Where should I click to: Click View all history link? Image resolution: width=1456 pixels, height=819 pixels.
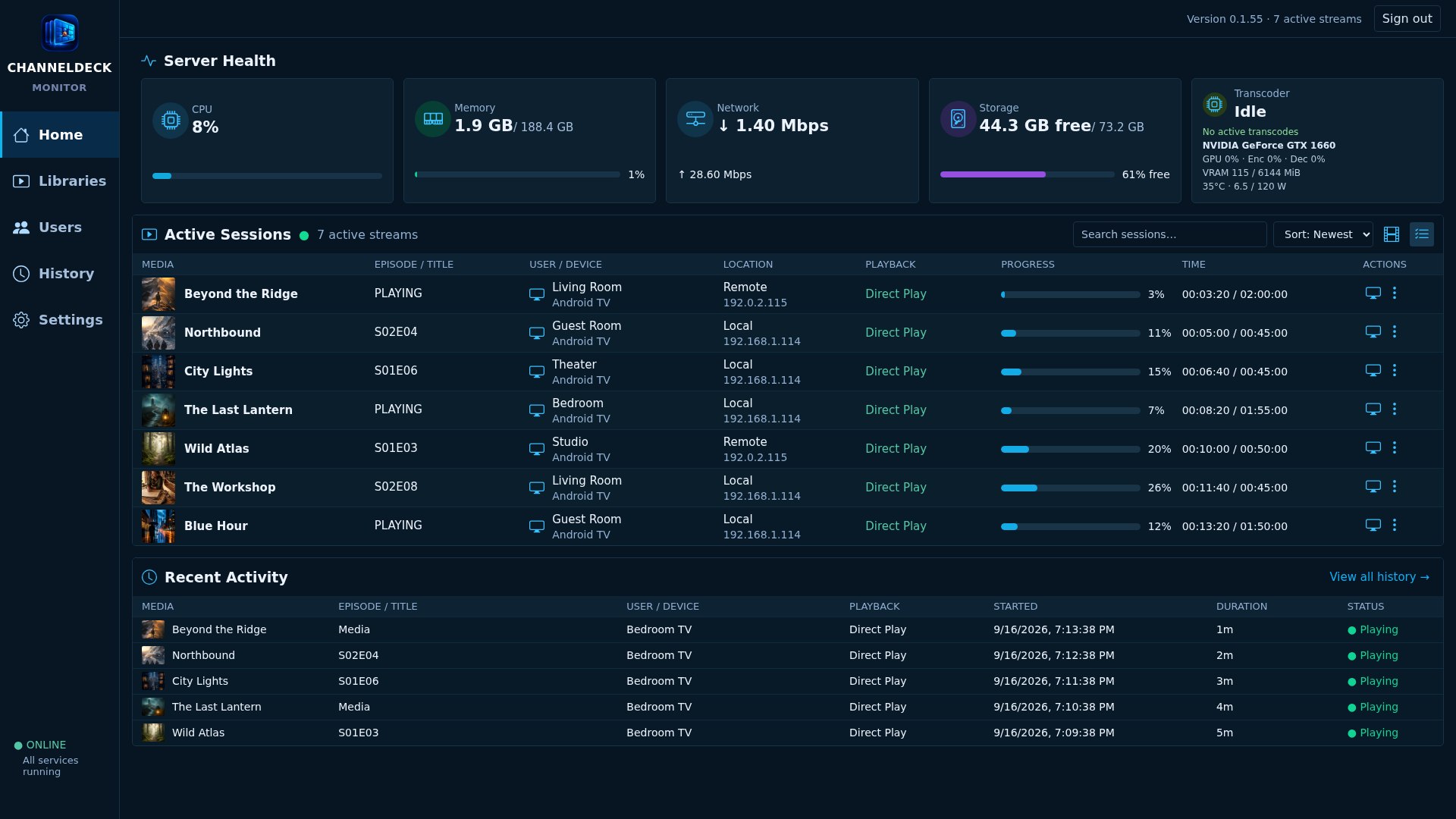pyautogui.click(x=1379, y=577)
